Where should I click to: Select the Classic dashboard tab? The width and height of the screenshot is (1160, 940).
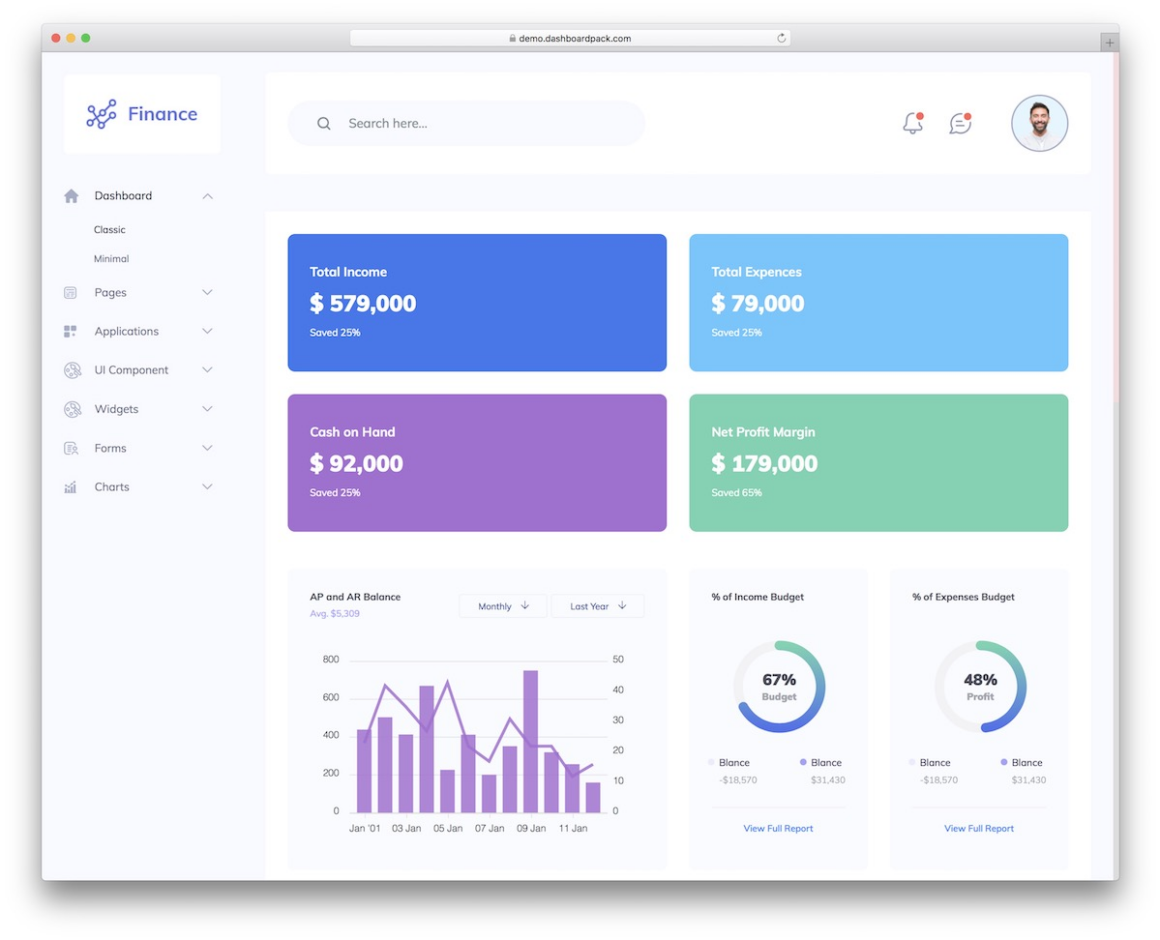[109, 229]
